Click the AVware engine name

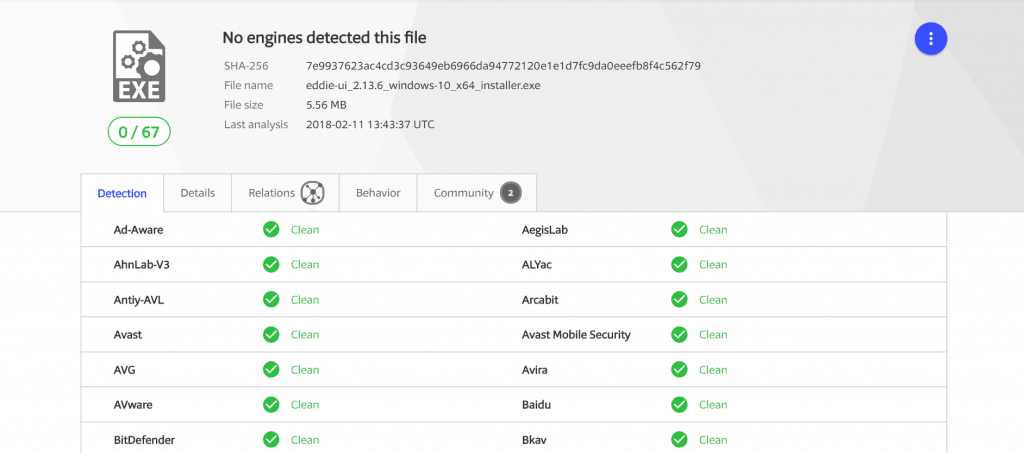pyautogui.click(x=133, y=405)
